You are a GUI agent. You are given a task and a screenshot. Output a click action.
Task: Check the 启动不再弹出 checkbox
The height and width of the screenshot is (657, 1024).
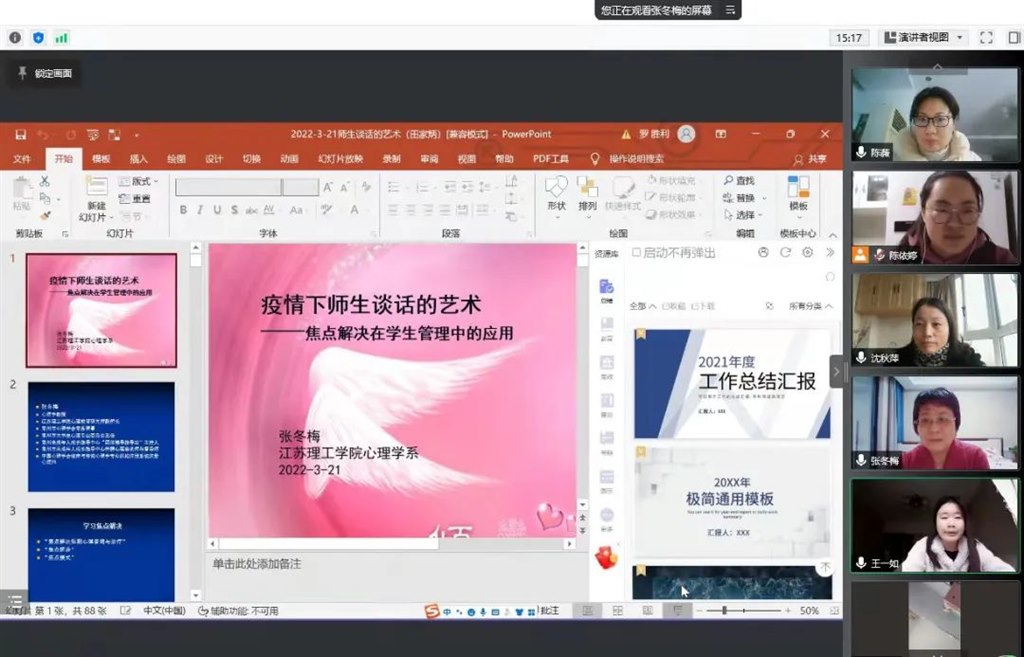(635, 253)
